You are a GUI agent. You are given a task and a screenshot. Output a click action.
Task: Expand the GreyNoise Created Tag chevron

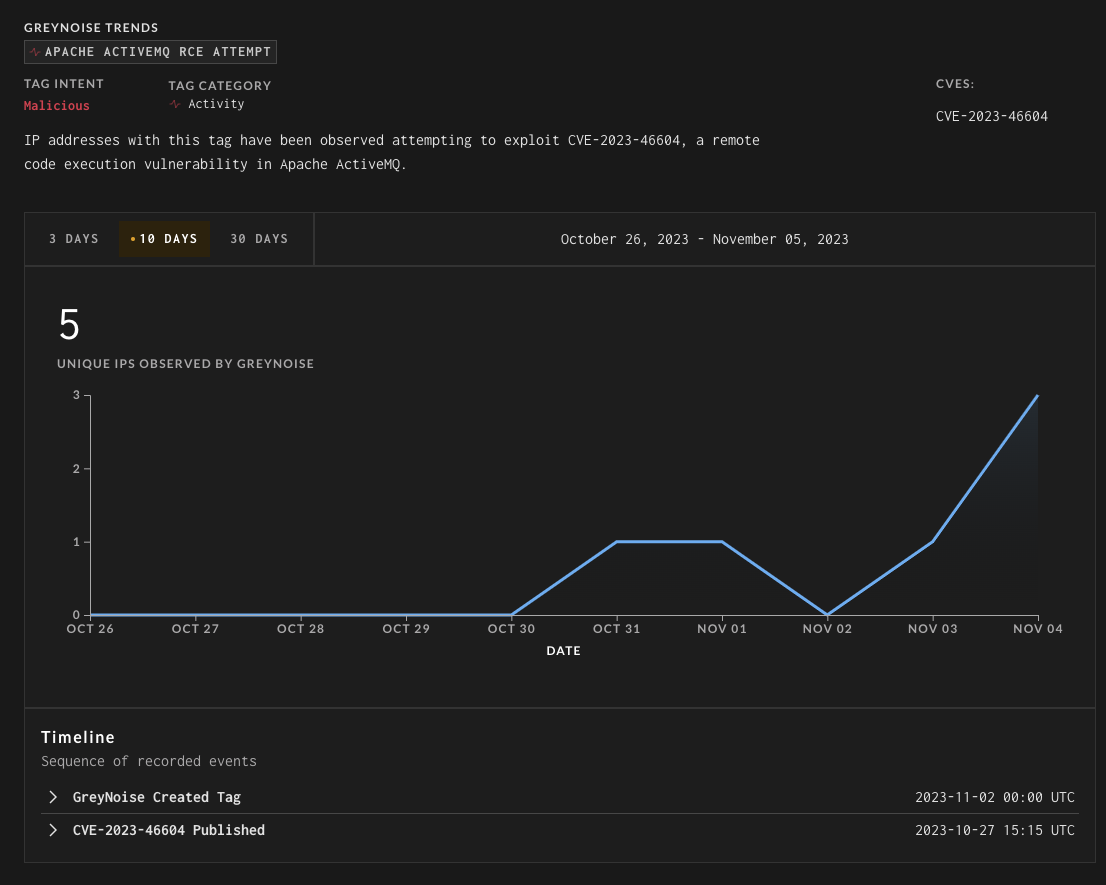pos(53,797)
